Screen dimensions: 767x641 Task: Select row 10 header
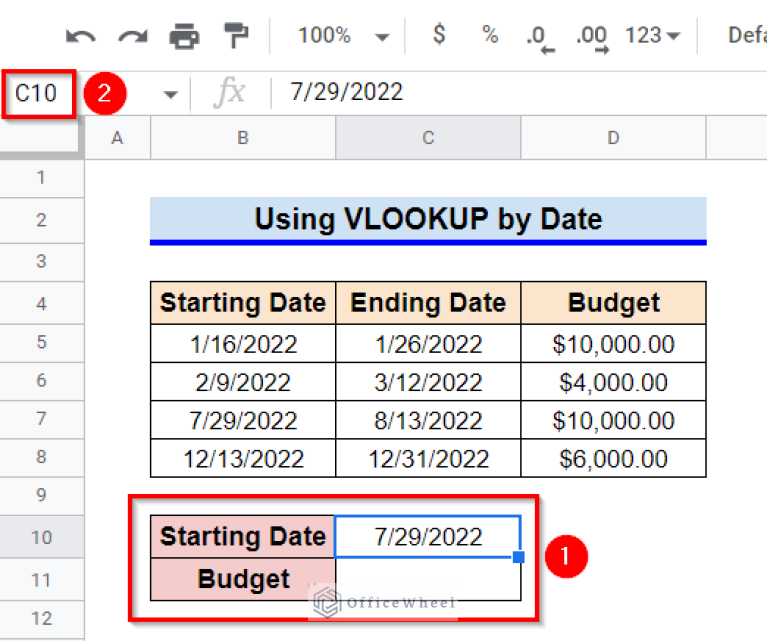point(41,537)
